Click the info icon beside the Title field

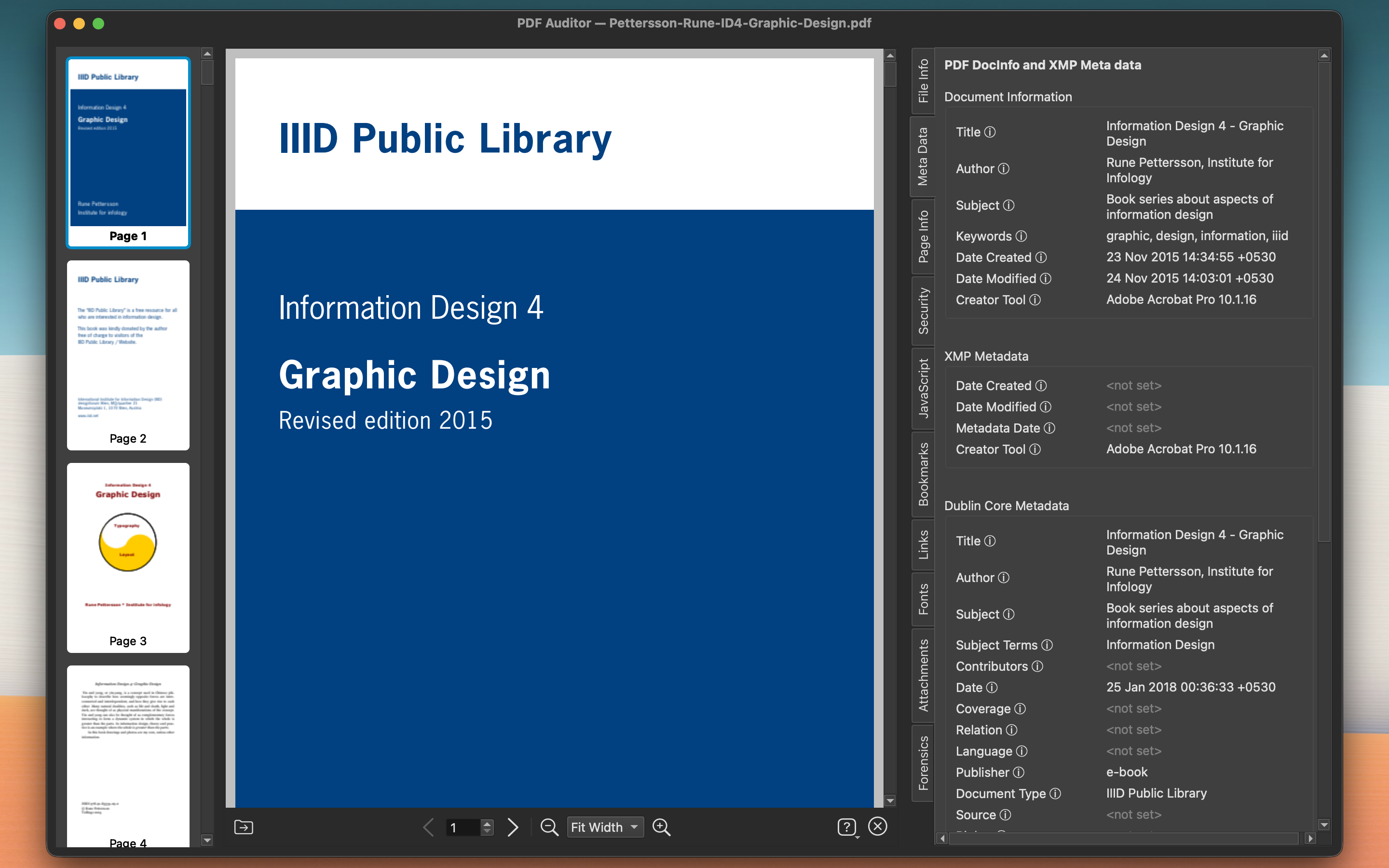coord(990,132)
